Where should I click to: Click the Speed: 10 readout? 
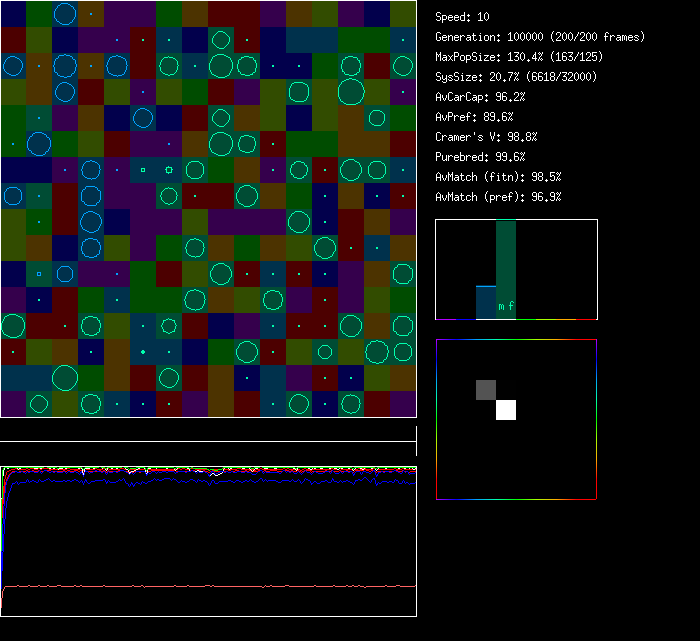(x=462, y=17)
